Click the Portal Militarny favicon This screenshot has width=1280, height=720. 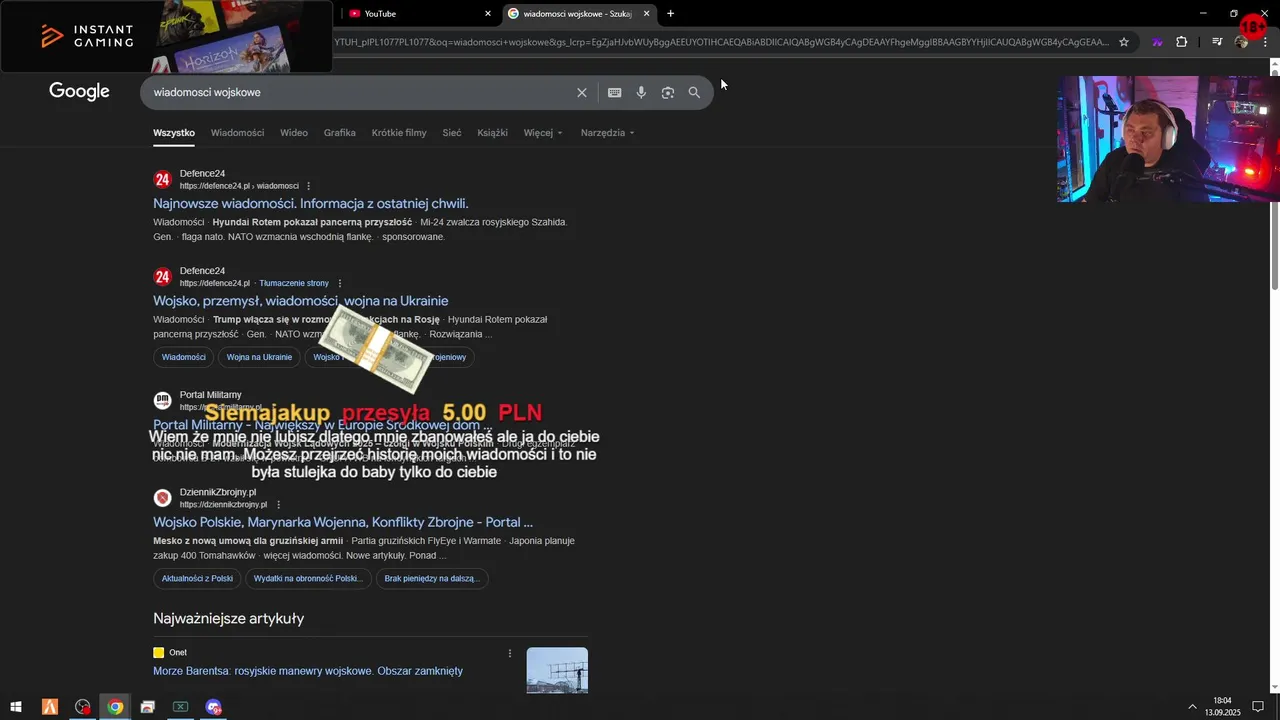[x=162, y=401]
